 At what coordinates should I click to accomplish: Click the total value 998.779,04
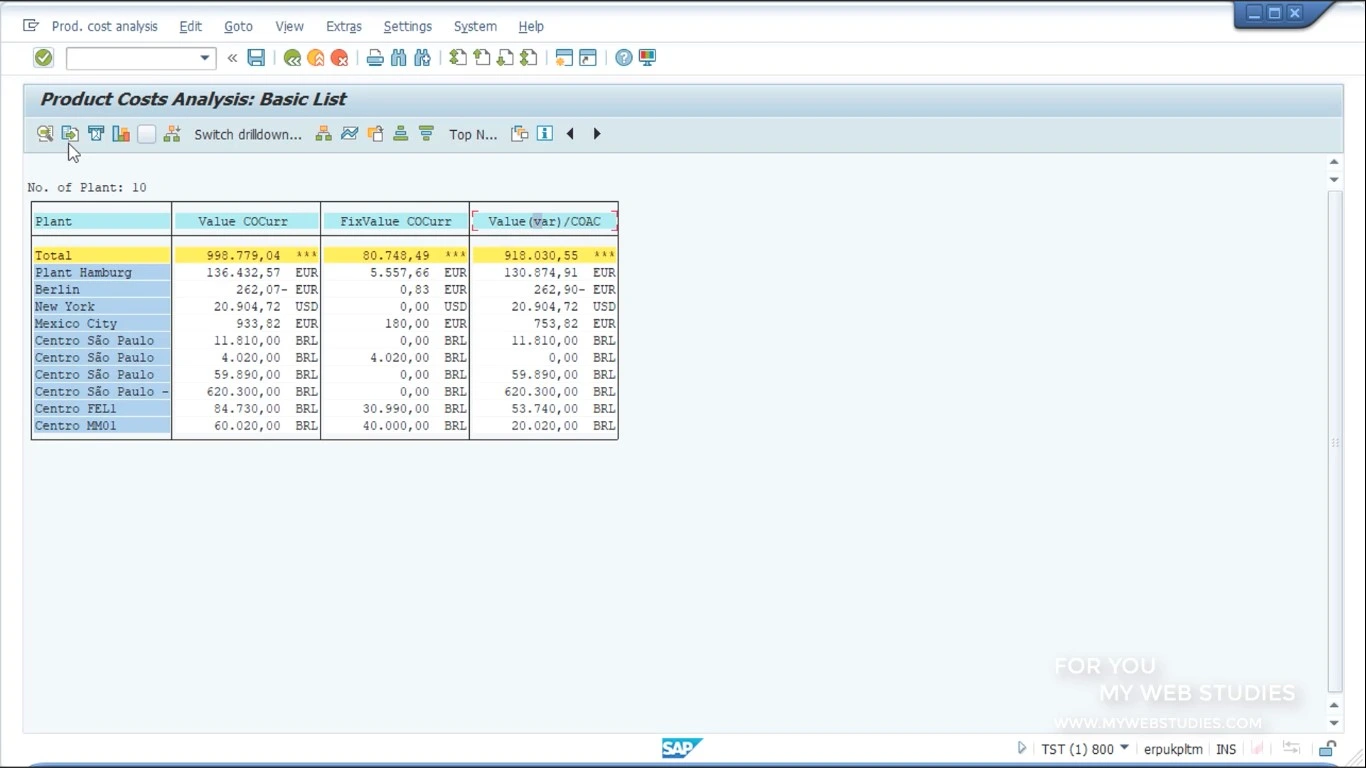tap(243, 255)
